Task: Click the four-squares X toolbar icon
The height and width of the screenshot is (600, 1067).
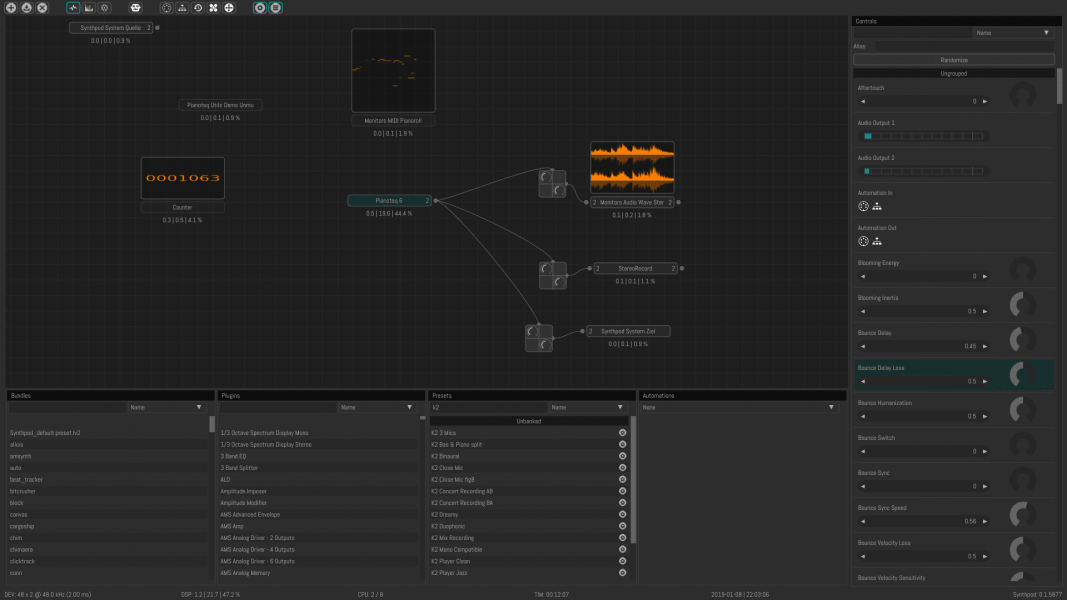Action: [214, 7]
